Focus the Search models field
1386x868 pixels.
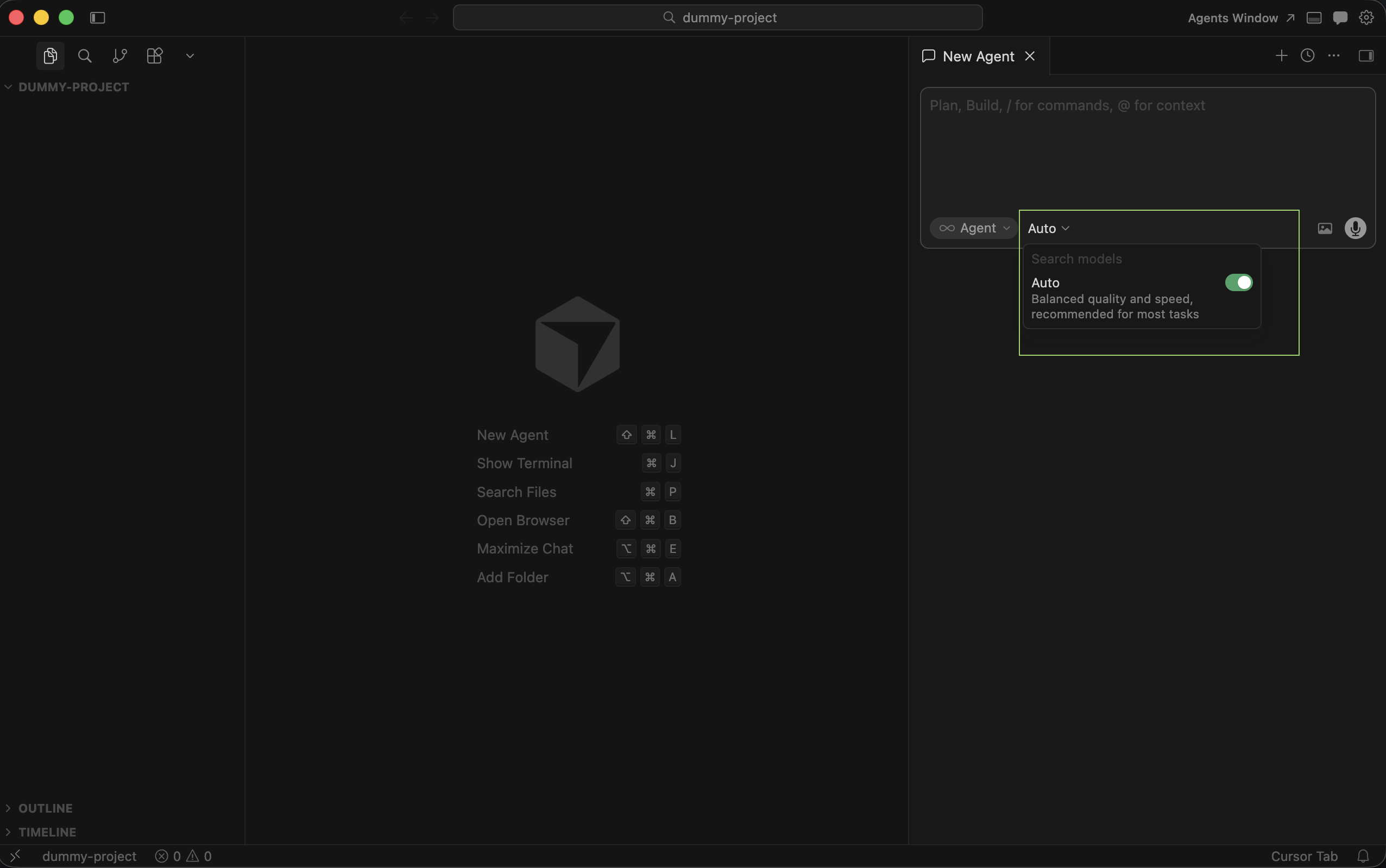click(x=1141, y=259)
